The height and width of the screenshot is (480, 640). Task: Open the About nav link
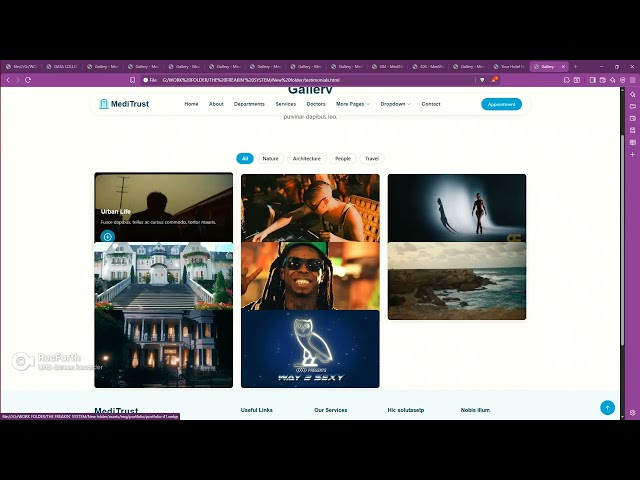pyautogui.click(x=216, y=104)
